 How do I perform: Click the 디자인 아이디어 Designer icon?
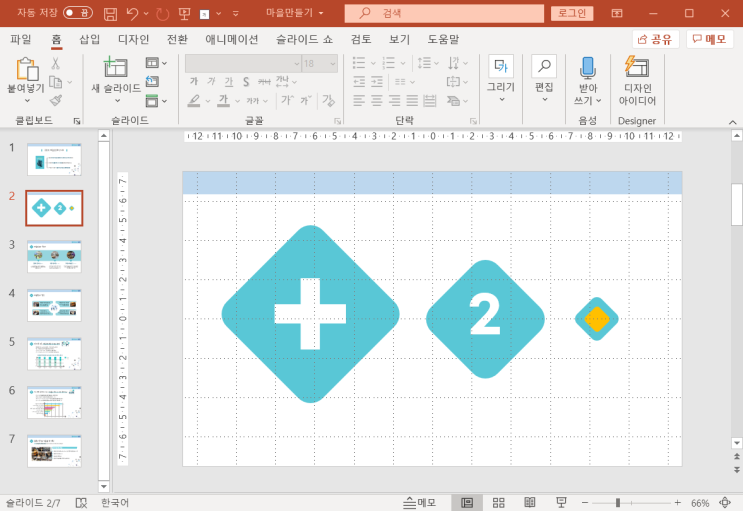tap(637, 67)
